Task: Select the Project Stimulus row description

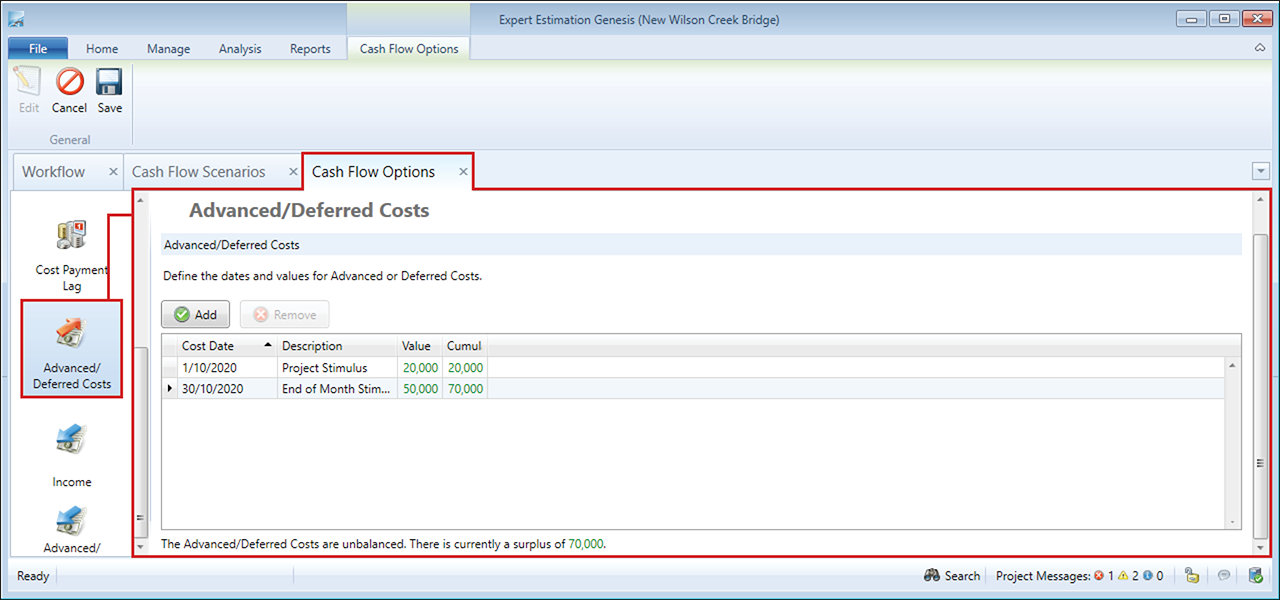Action: [325, 368]
